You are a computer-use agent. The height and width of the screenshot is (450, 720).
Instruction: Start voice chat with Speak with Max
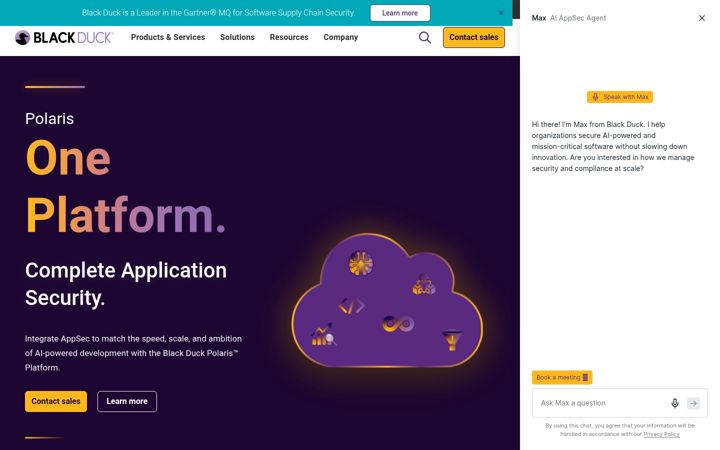point(619,97)
